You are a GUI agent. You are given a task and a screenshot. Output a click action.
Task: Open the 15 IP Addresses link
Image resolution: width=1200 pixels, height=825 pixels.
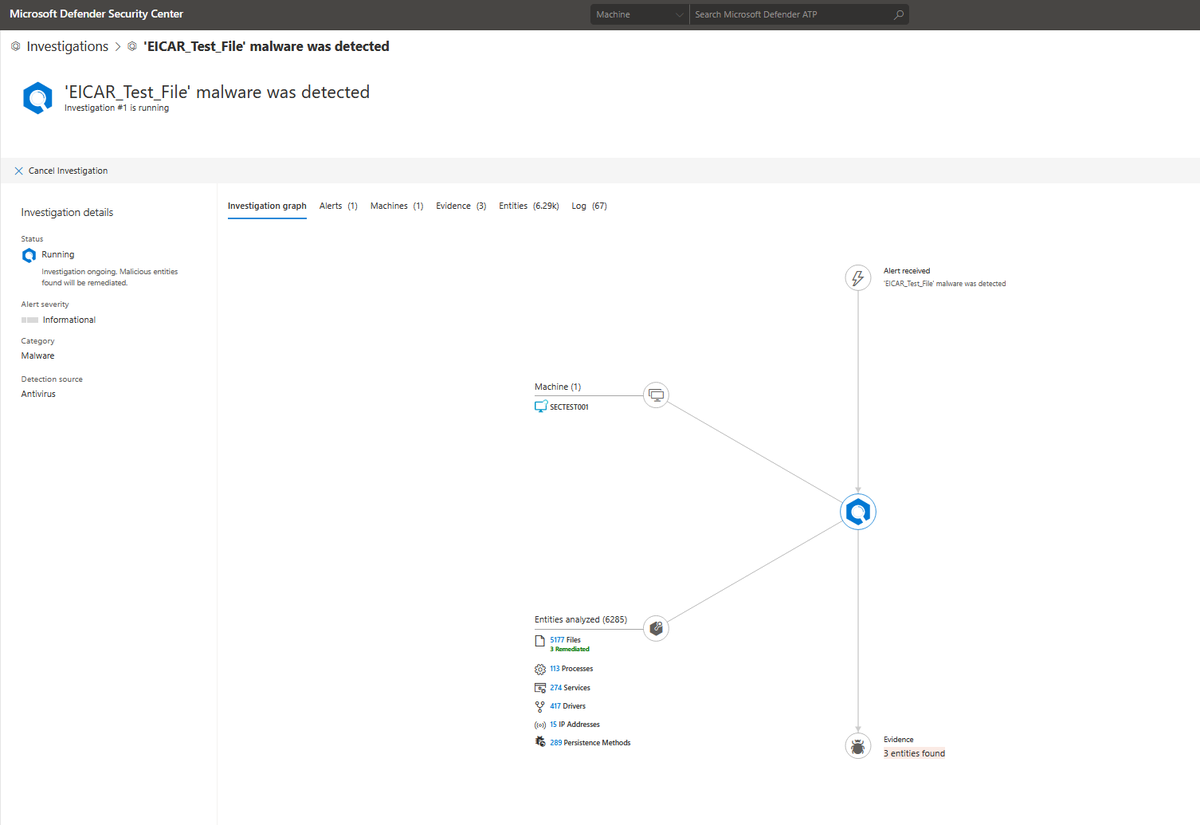575,724
